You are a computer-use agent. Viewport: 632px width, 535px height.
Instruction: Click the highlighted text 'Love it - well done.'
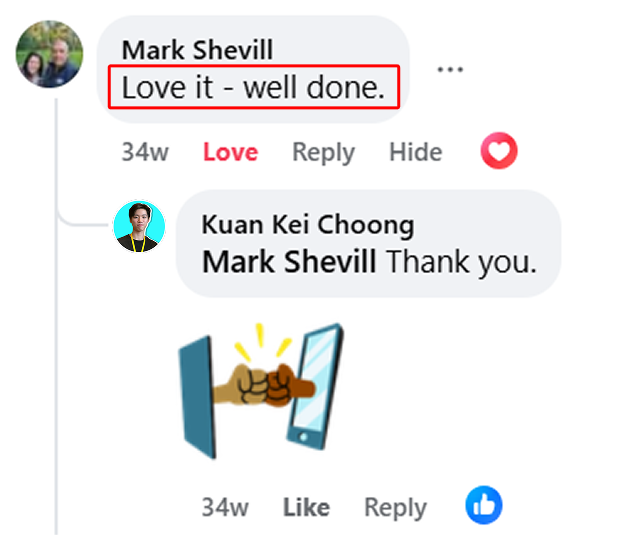pos(254,87)
